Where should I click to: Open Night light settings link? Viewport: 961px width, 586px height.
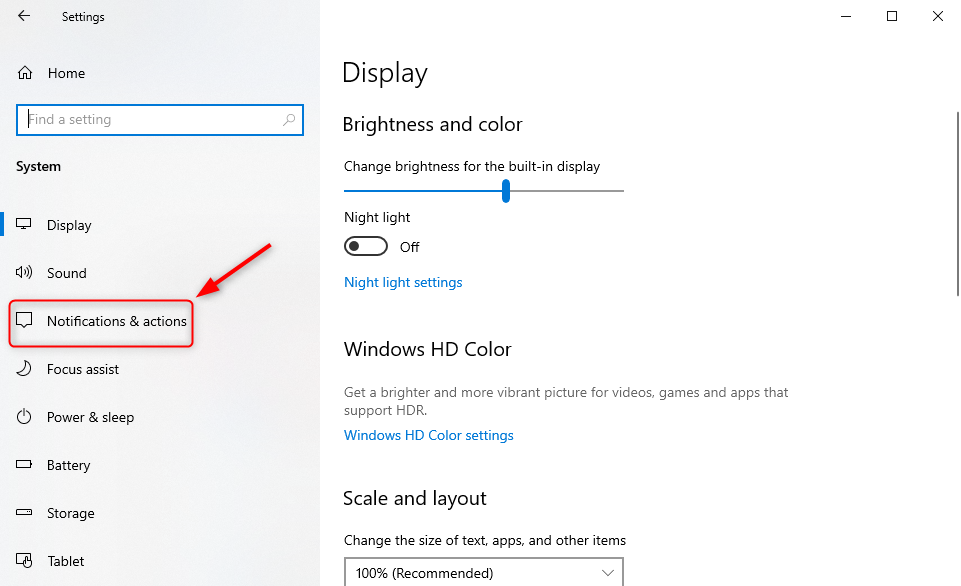pyautogui.click(x=403, y=283)
